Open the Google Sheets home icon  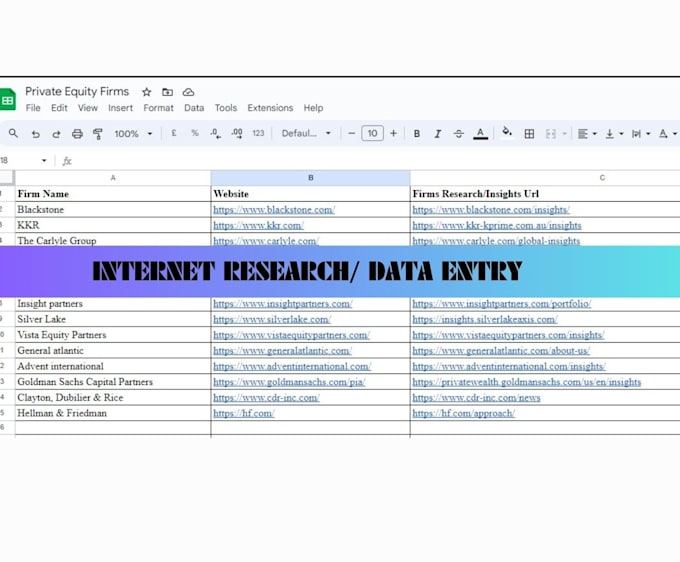pyautogui.click(x=7, y=99)
